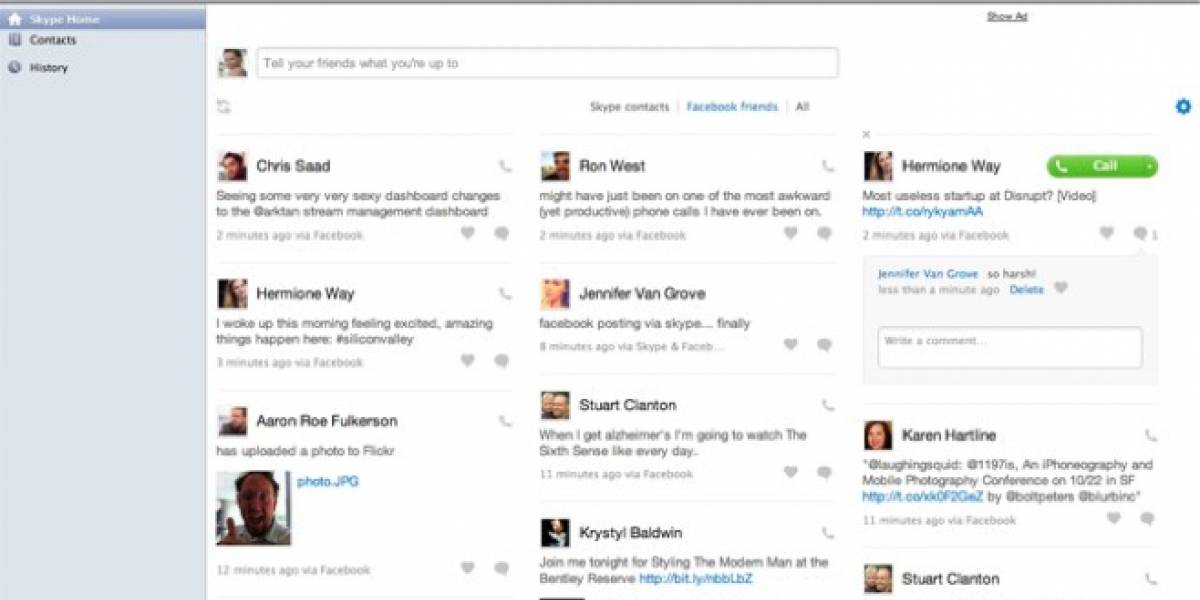This screenshot has width=1200, height=600.
Task: Focus the mood message input field
Action: 547,63
